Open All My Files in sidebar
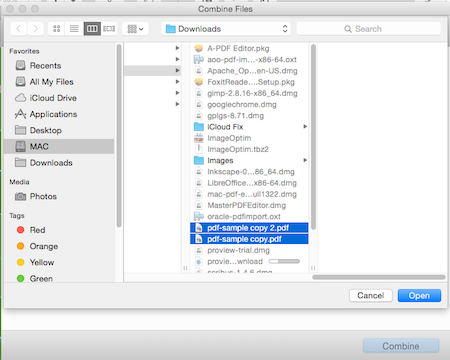 [x=60, y=82]
